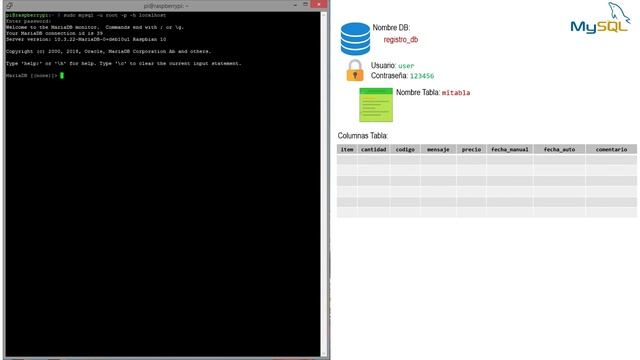Screen dimensions: 640x360
Task: Click the terminal title 'pi@raspberrypi'
Action: coord(166,6)
